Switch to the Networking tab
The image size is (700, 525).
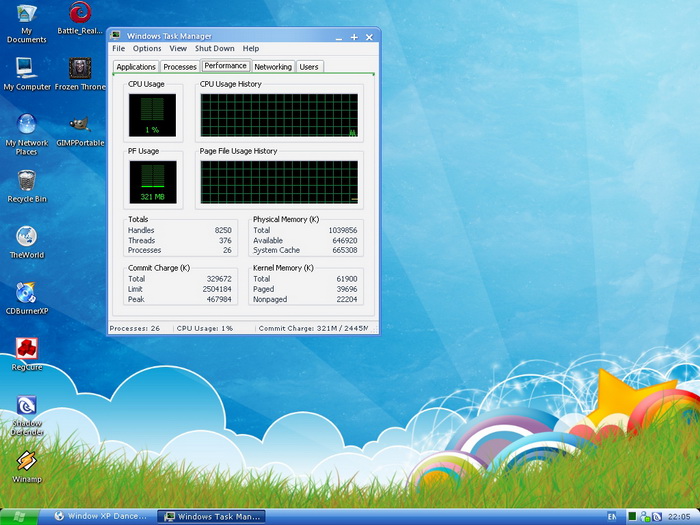pyautogui.click(x=273, y=67)
